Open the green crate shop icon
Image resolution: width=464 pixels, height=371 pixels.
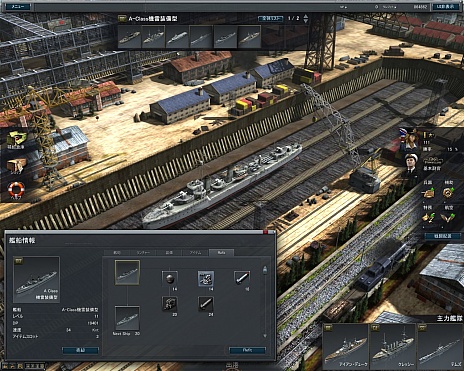(17, 139)
